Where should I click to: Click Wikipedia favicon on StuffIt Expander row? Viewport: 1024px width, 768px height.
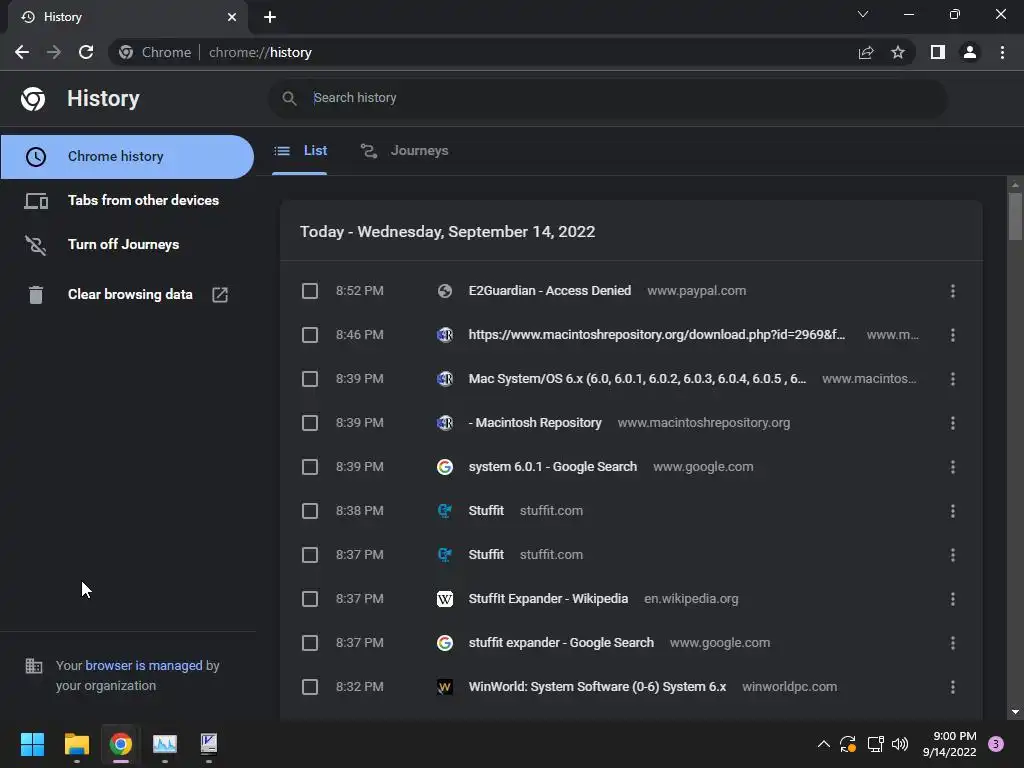tap(445, 599)
